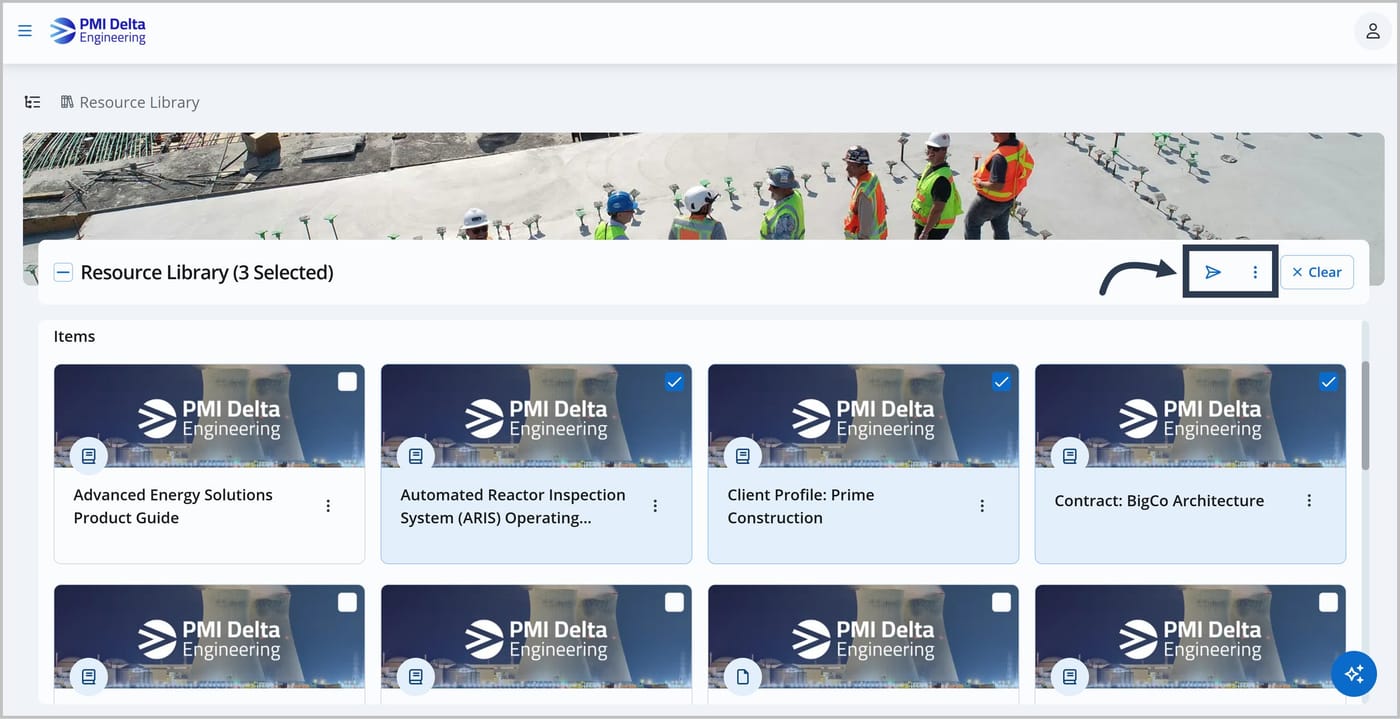This screenshot has width=1400, height=719.
Task: Click book icon on Contract: BigCo Architecture card
Action: (x=1070, y=456)
